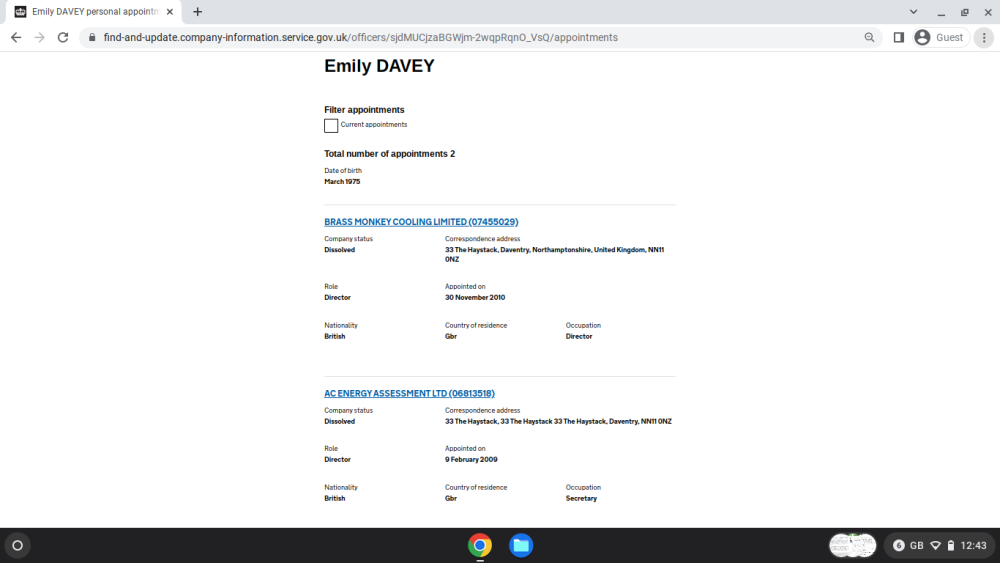View site security padlock info
Screen dimensions: 1000x563
click(x=92, y=38)
